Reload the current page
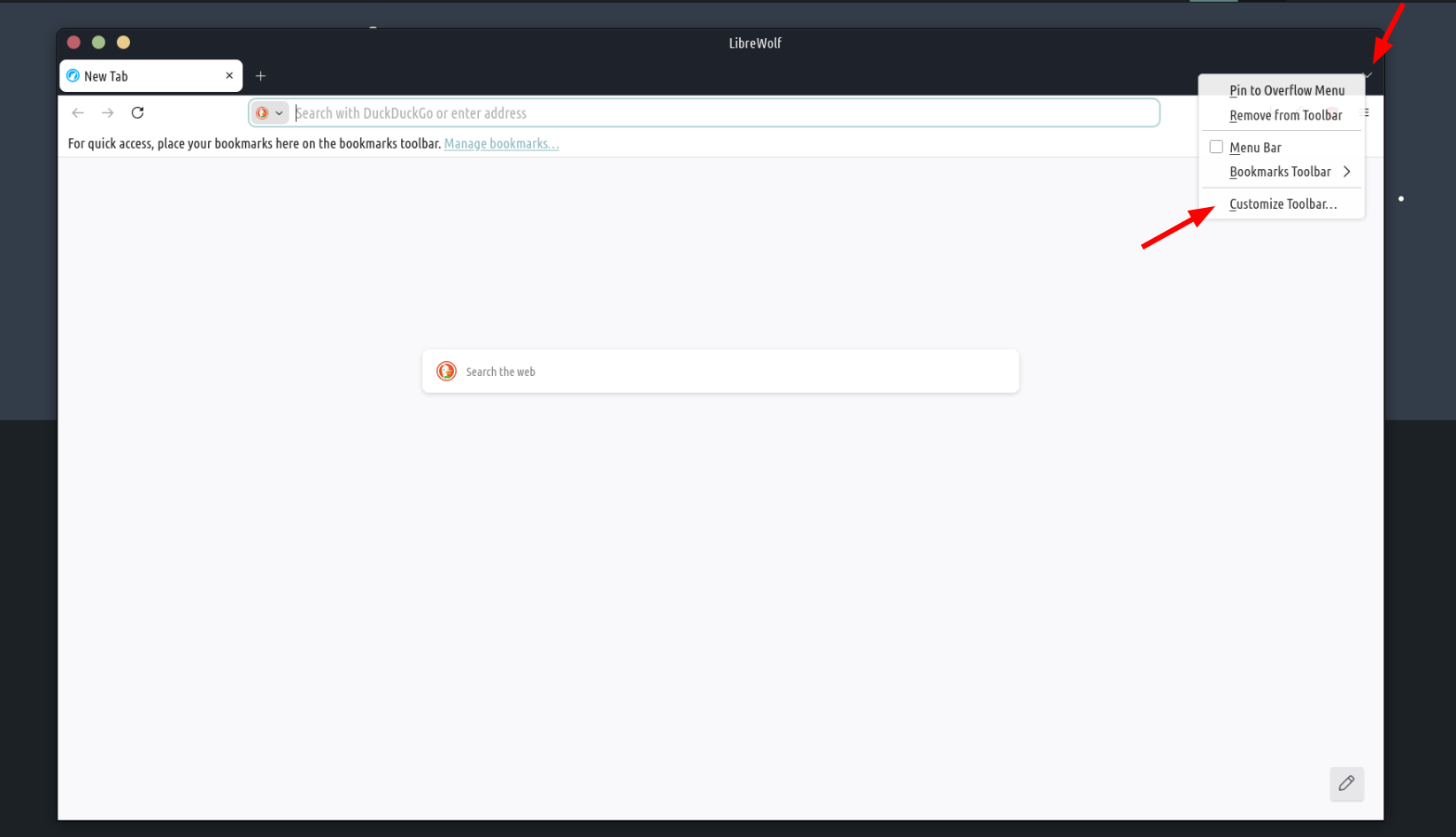This screenshot has height=837, width=1456. coord(137,113)
